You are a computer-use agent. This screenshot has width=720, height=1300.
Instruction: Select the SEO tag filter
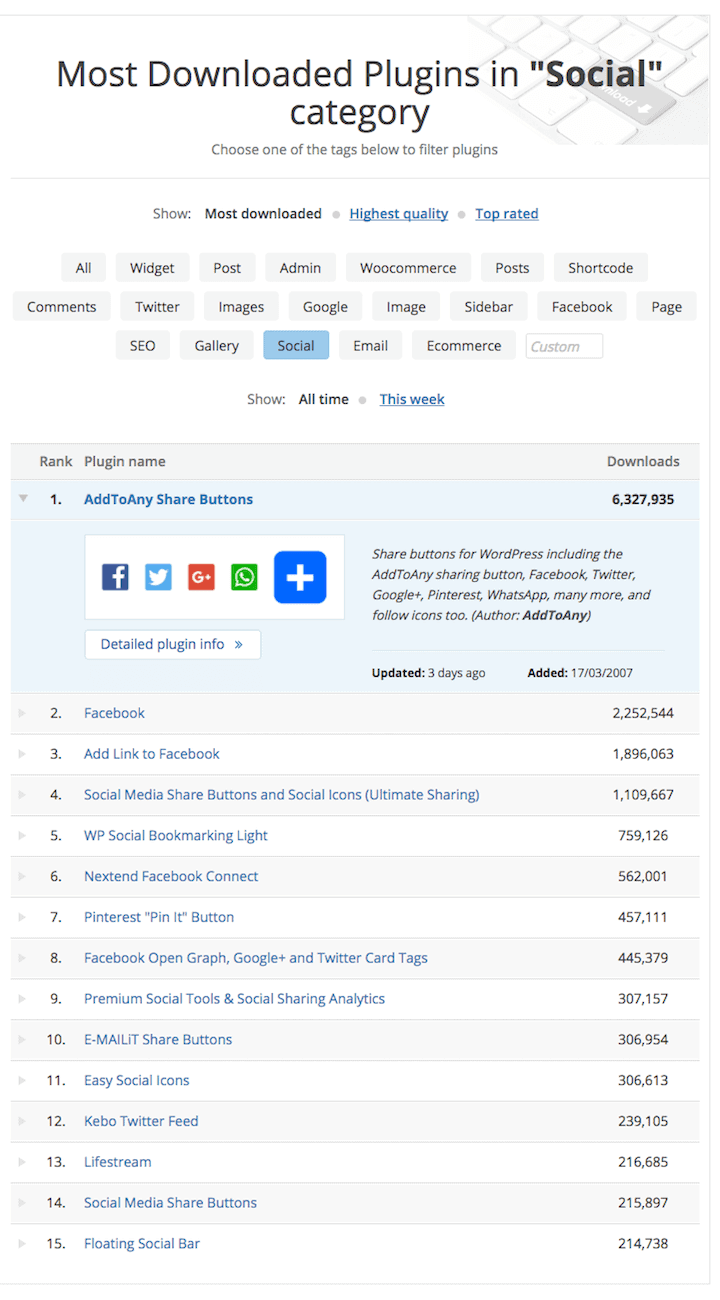coord(143,346)
